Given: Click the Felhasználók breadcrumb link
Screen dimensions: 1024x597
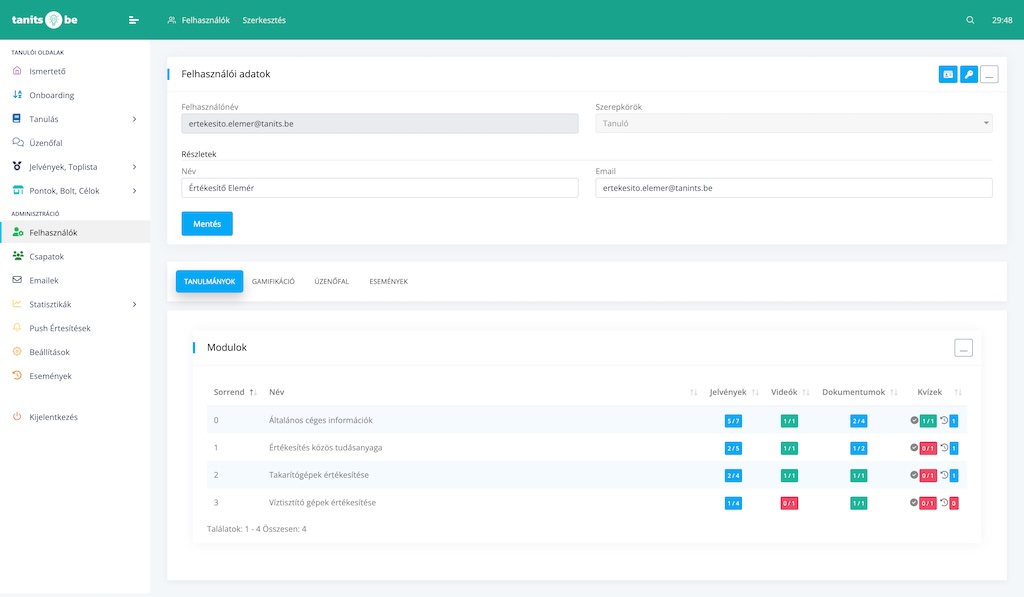Looking at the screenshot, I should 205,20.
